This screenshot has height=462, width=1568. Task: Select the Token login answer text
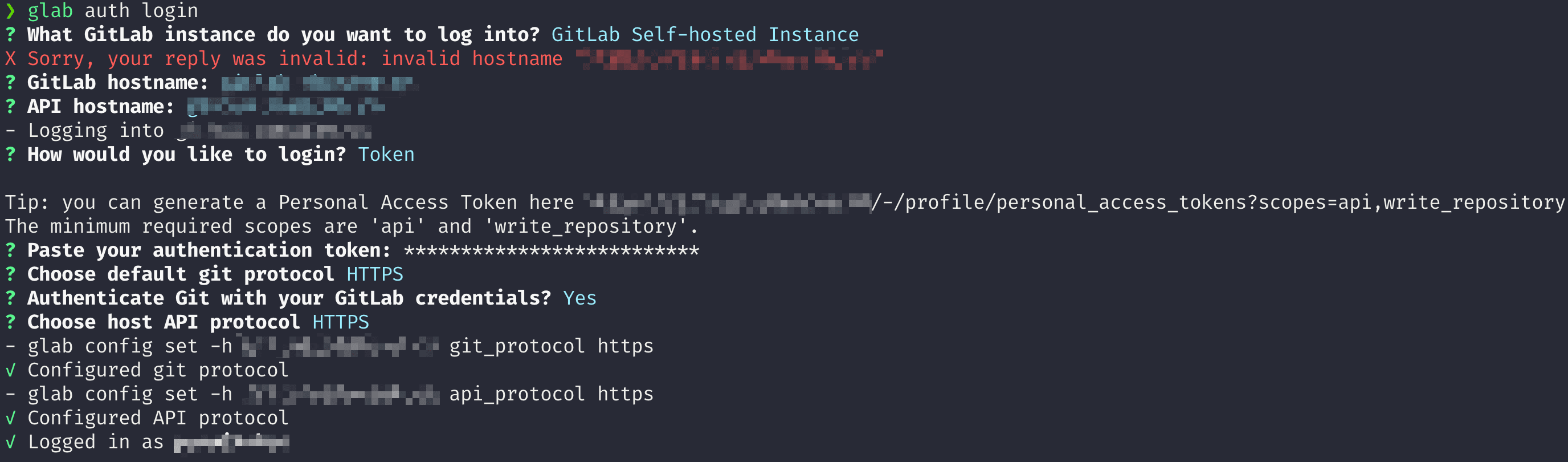386,155
